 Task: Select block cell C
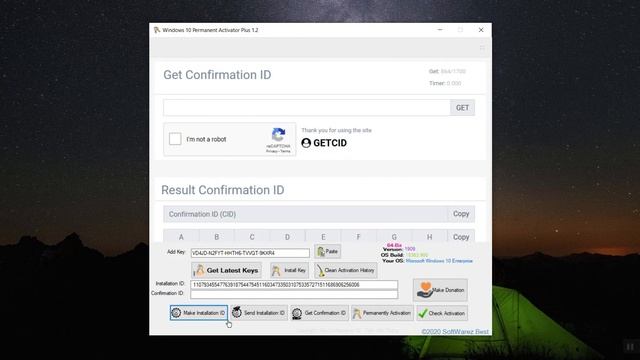point(252,237)
